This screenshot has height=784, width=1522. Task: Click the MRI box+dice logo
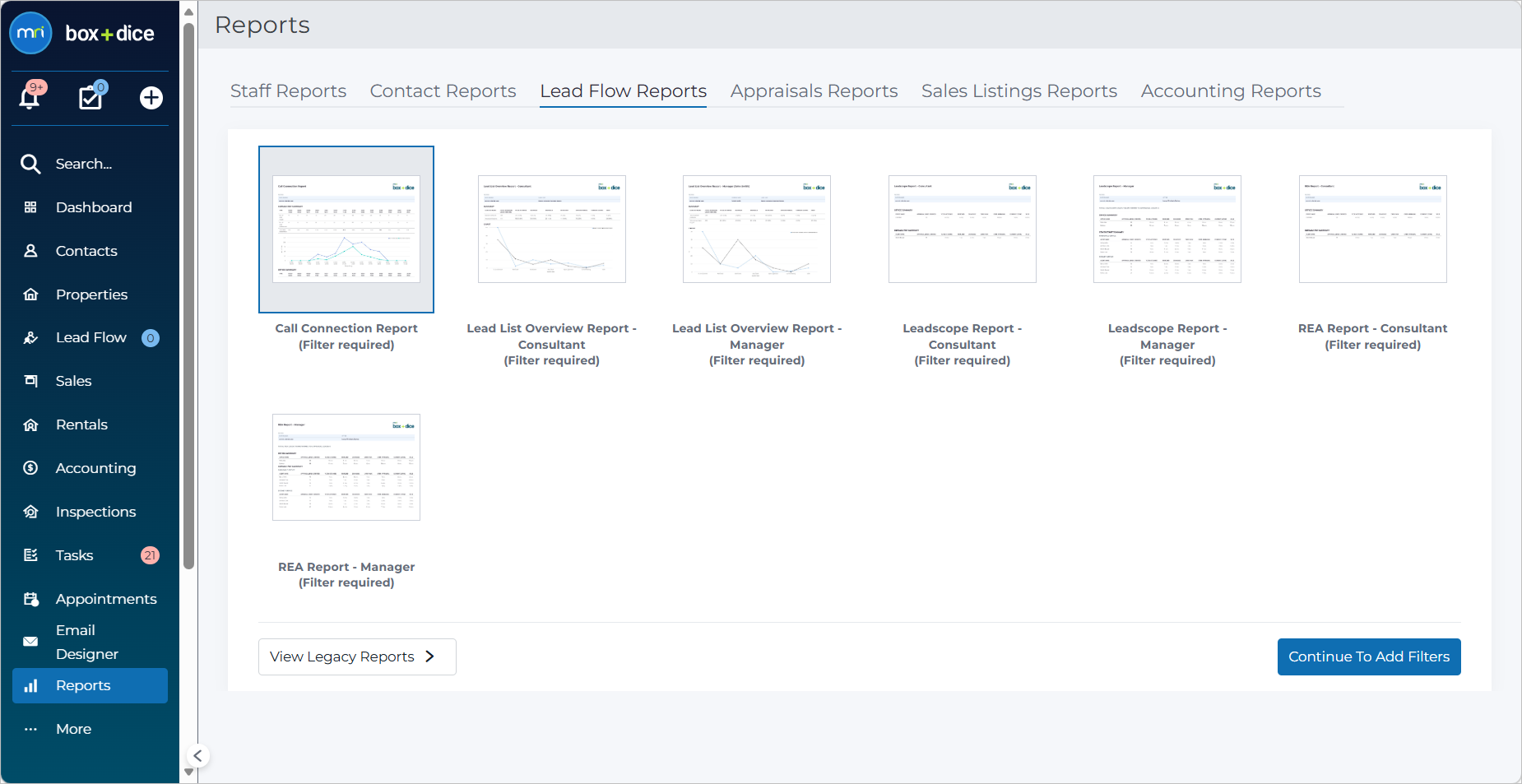click(x=82, y=34)
